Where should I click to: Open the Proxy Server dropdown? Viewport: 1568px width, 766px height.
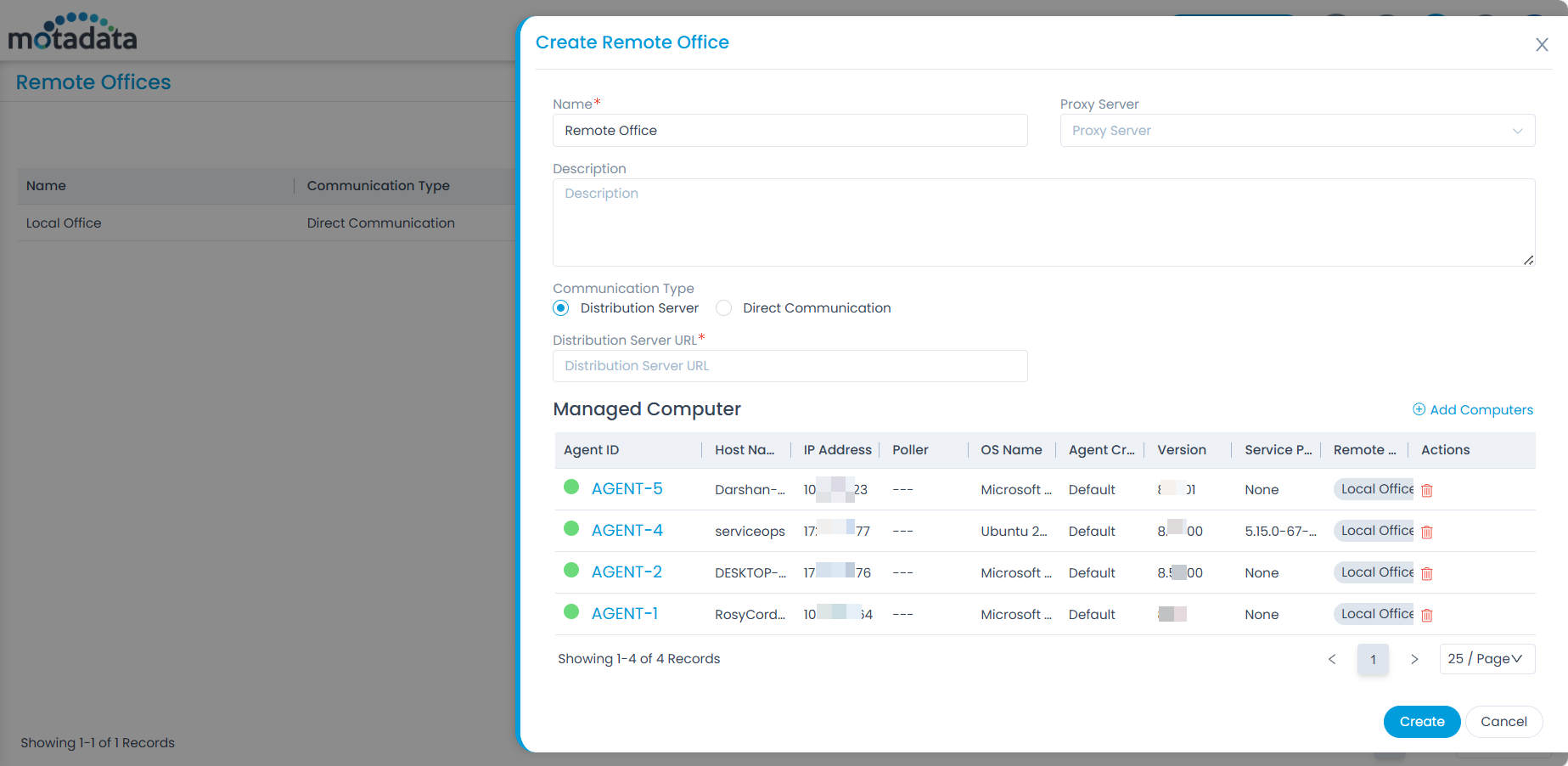[1296, 131]
